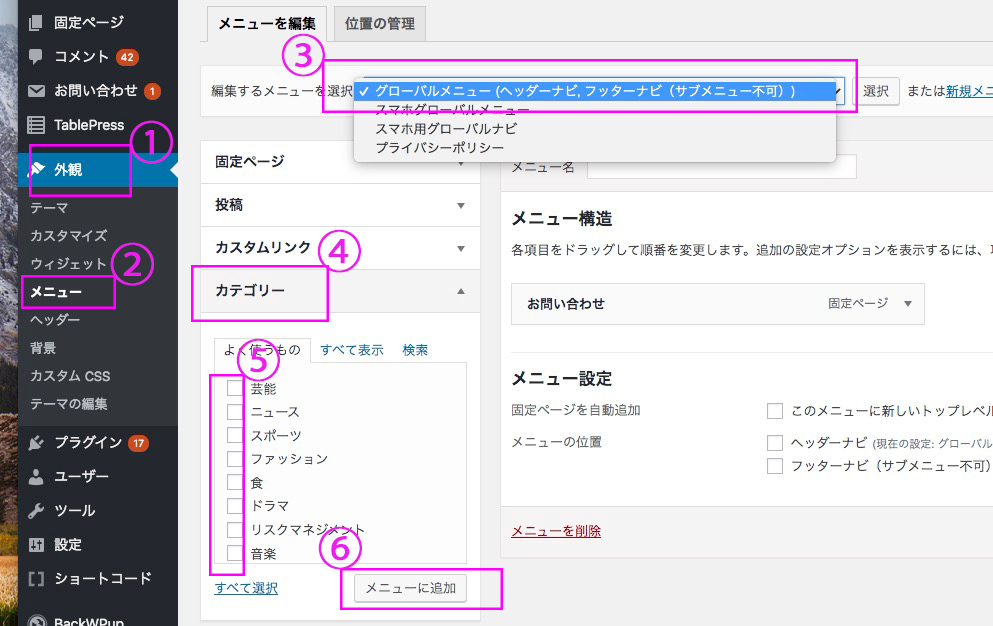Click the envelope icon beside お問い合わせ

tap(36, 91)
